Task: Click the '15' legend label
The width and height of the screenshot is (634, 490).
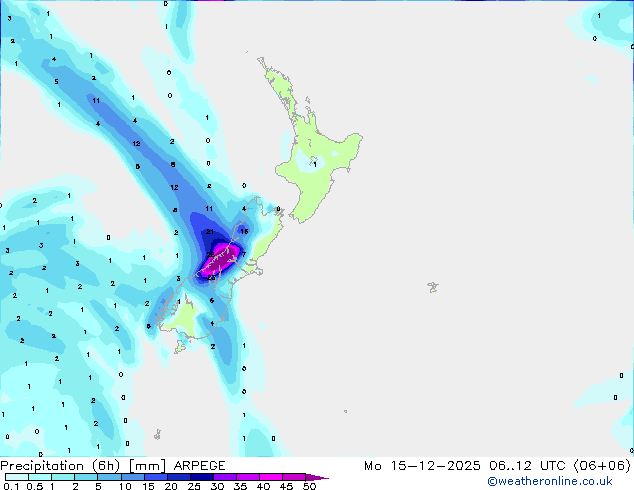Action: coord(148,486)
